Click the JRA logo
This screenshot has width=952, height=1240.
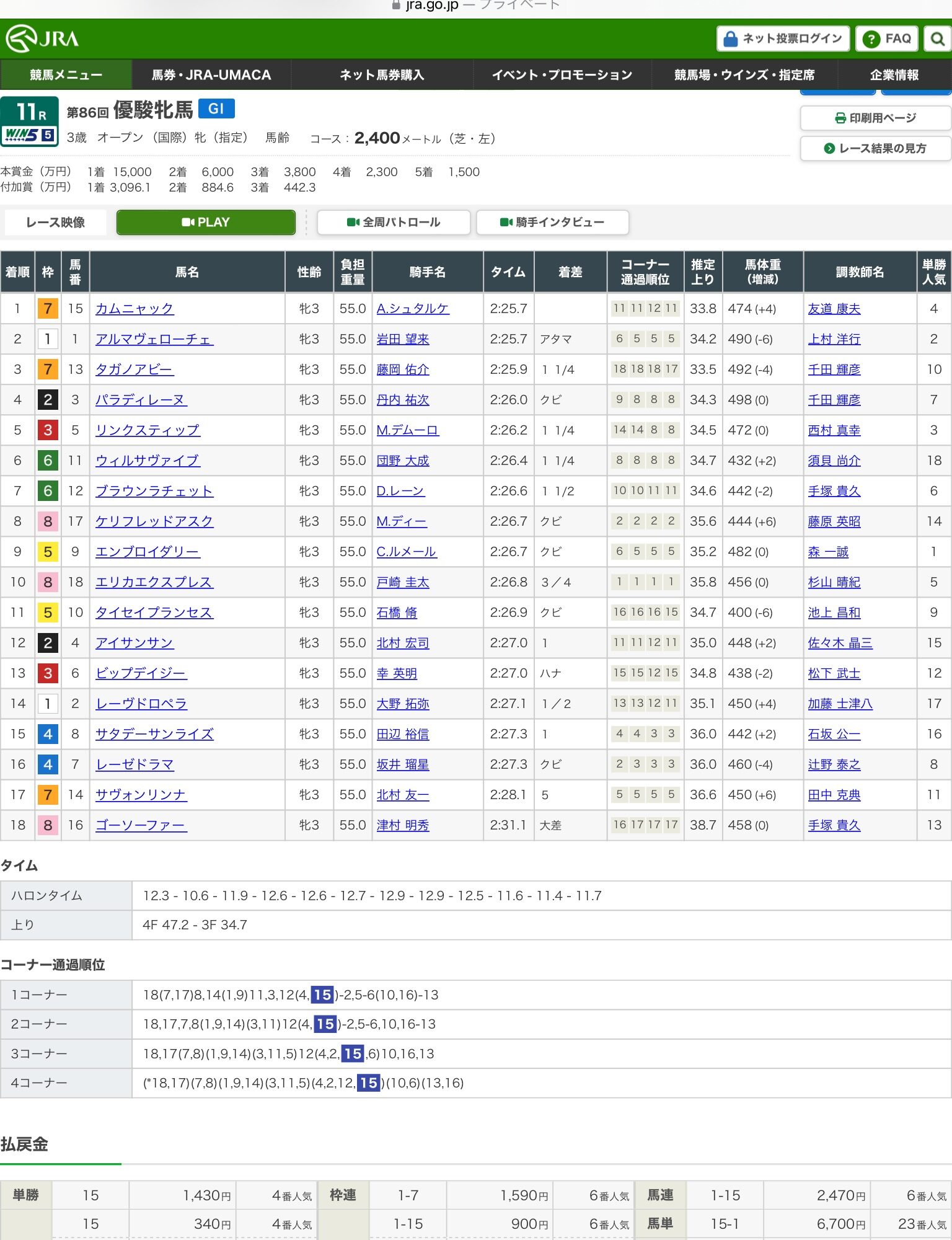(42, 38)
